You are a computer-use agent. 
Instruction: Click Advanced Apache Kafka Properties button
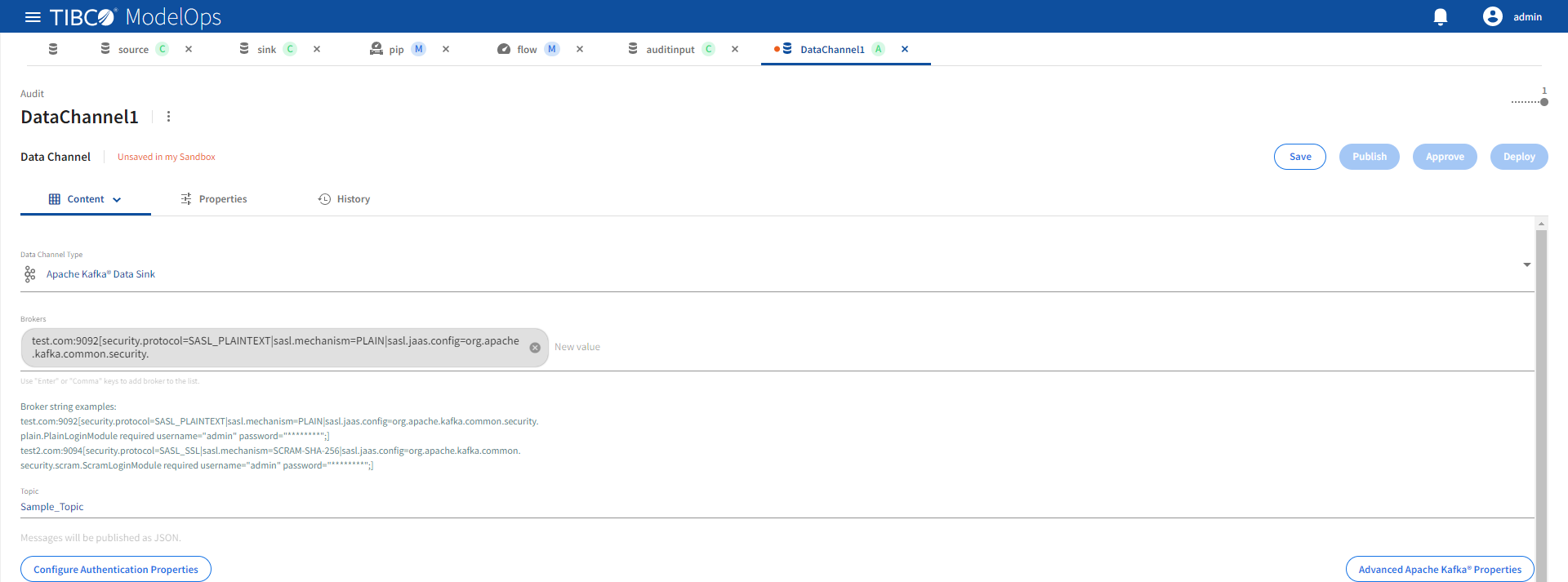point(1440,569)
